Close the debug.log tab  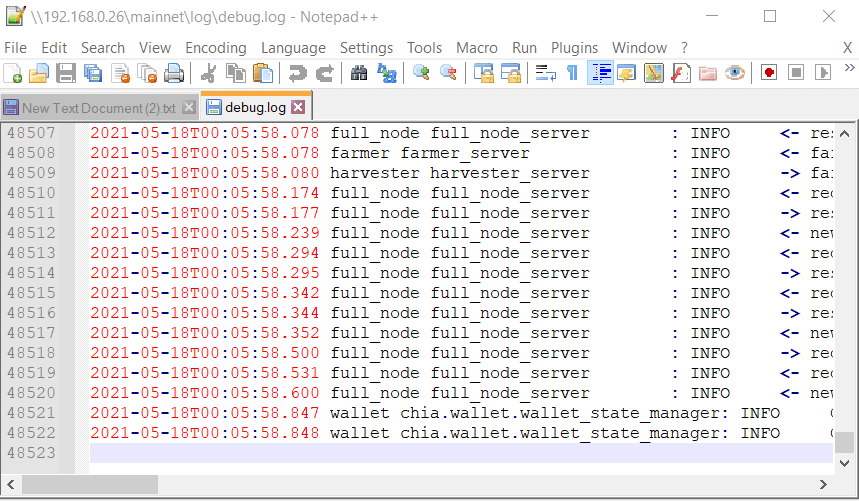pyautogui.click(x=298, y=107)
